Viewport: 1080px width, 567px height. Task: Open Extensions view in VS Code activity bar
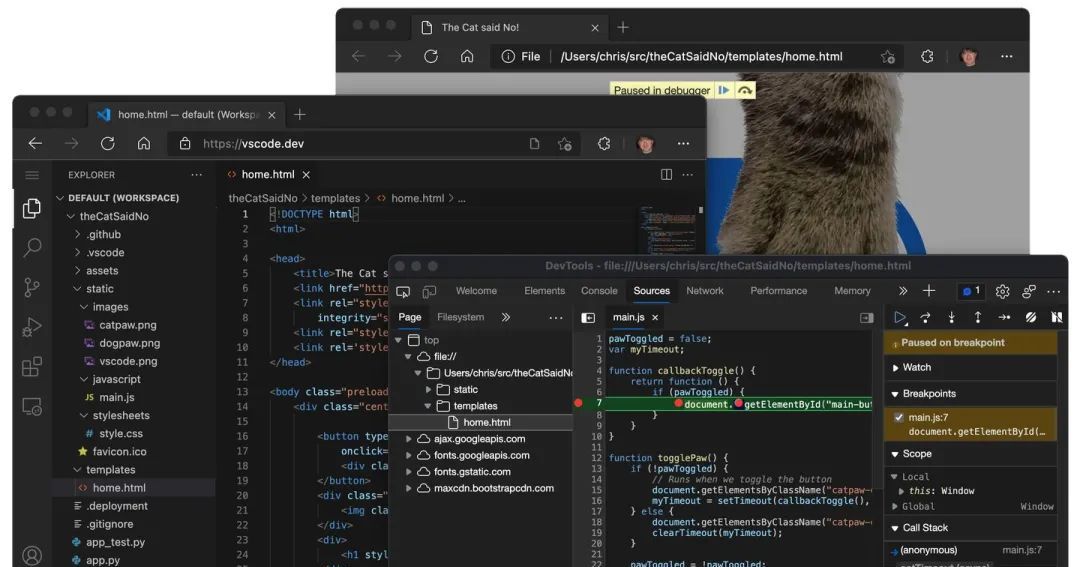(x=32, y=367)
